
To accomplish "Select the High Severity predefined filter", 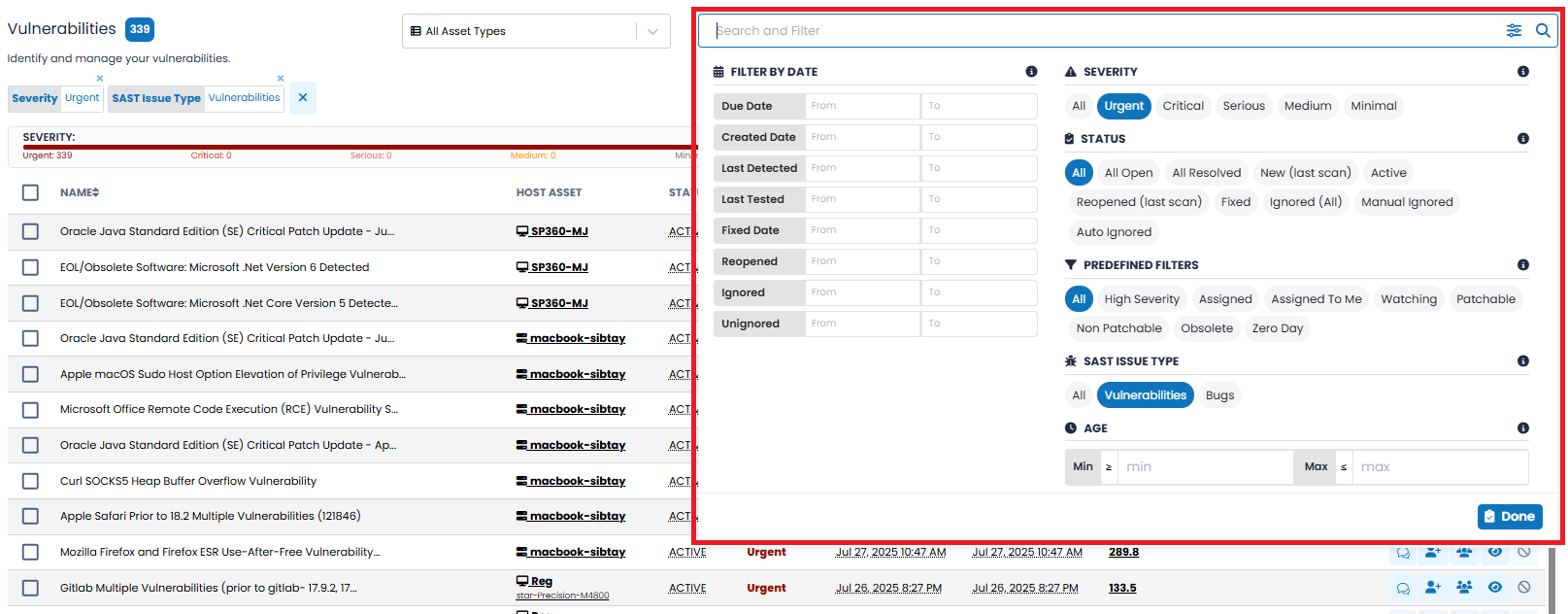I will (1142, 299).
